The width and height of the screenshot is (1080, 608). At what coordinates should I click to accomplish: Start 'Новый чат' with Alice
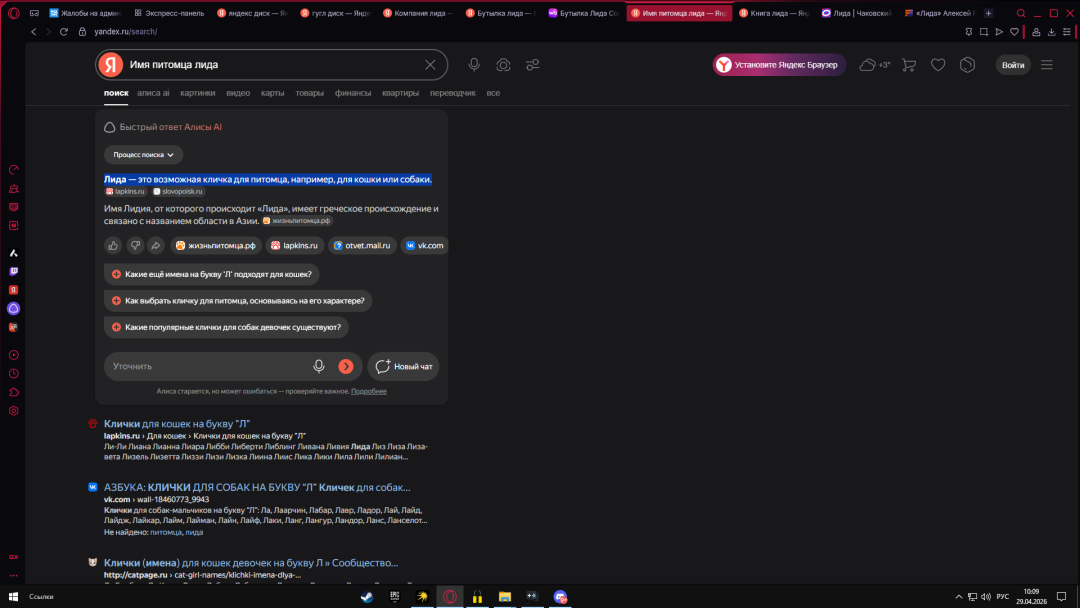pyautogui.click(x=403, y=366)
